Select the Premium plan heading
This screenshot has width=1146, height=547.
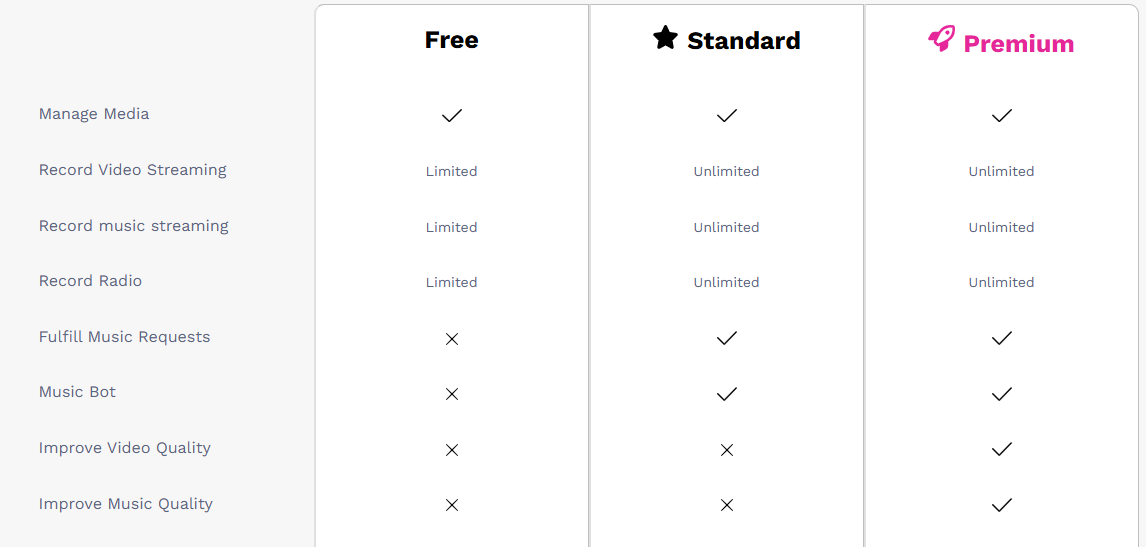click(x=1018, y=44)
